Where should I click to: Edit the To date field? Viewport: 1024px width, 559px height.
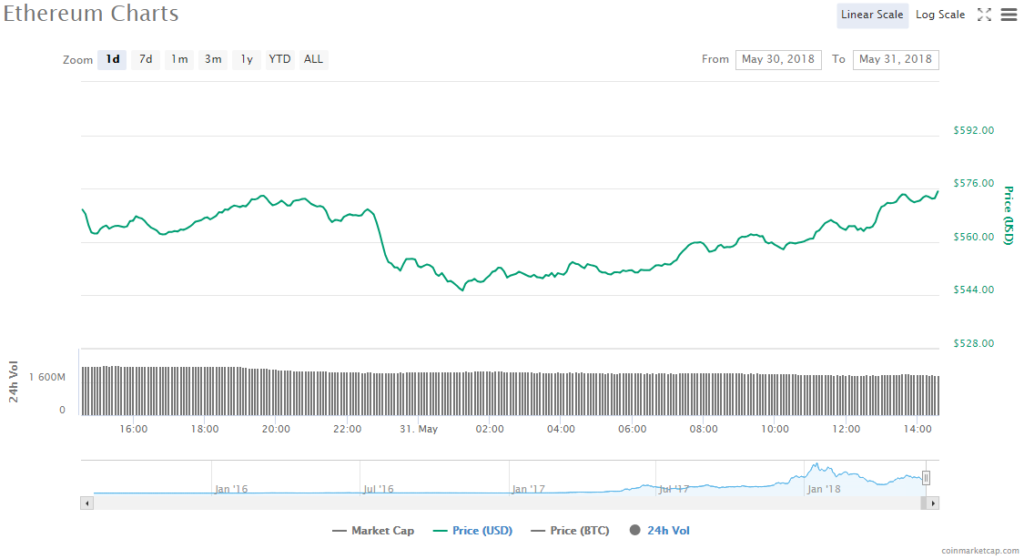pyautogui.click(x=895, y=59)
